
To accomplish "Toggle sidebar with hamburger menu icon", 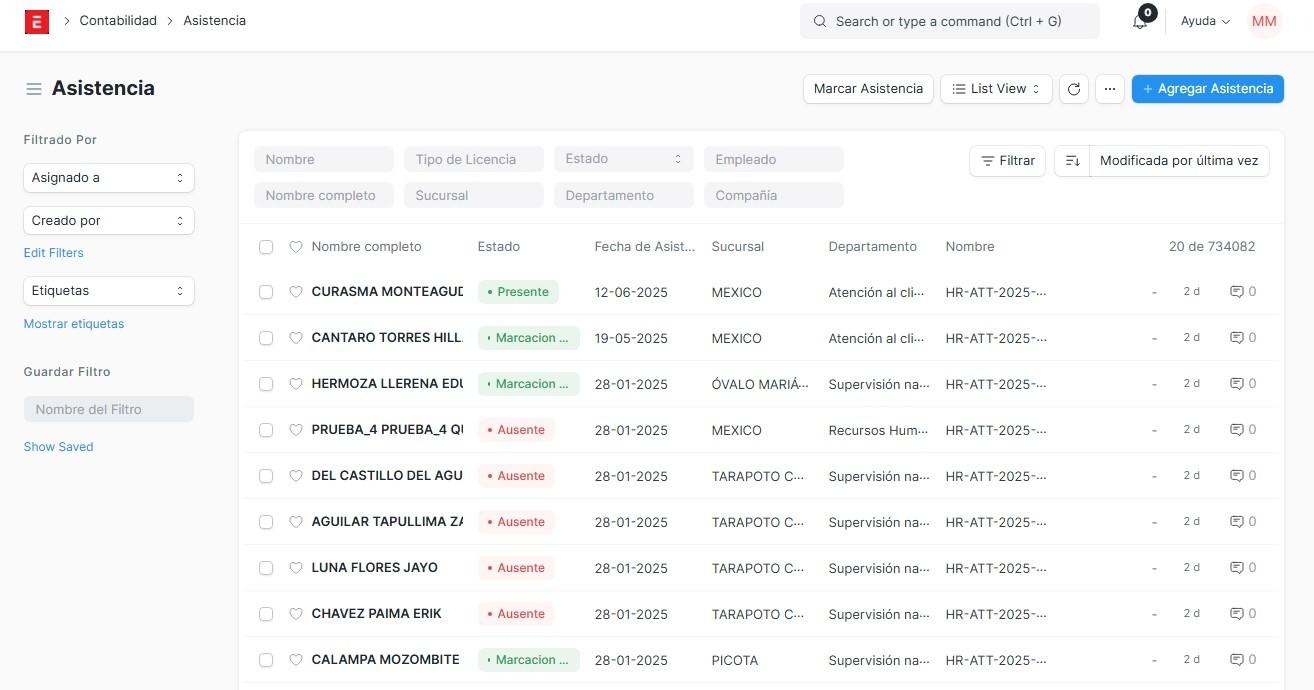I will (x=34, y=89).
